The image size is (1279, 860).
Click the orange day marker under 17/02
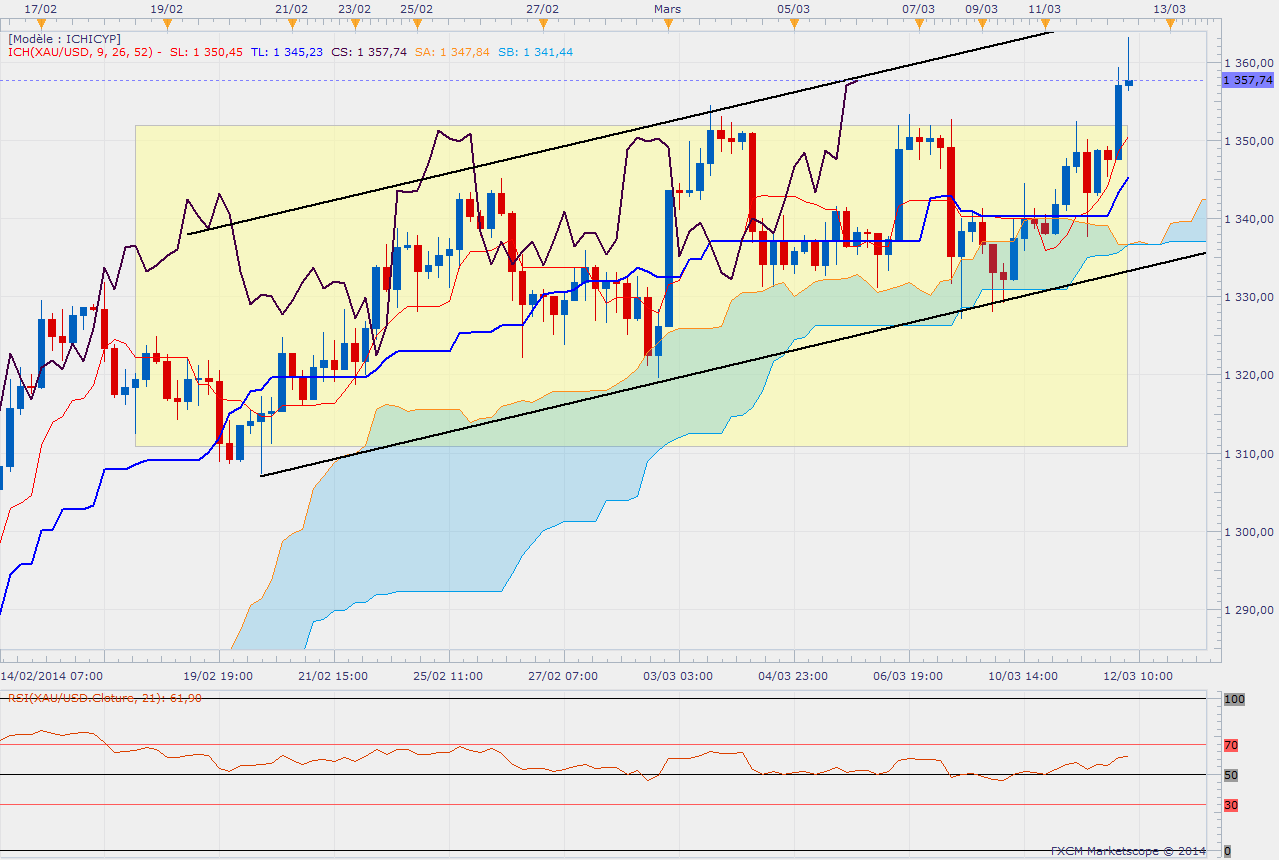[x=40, y=24]
